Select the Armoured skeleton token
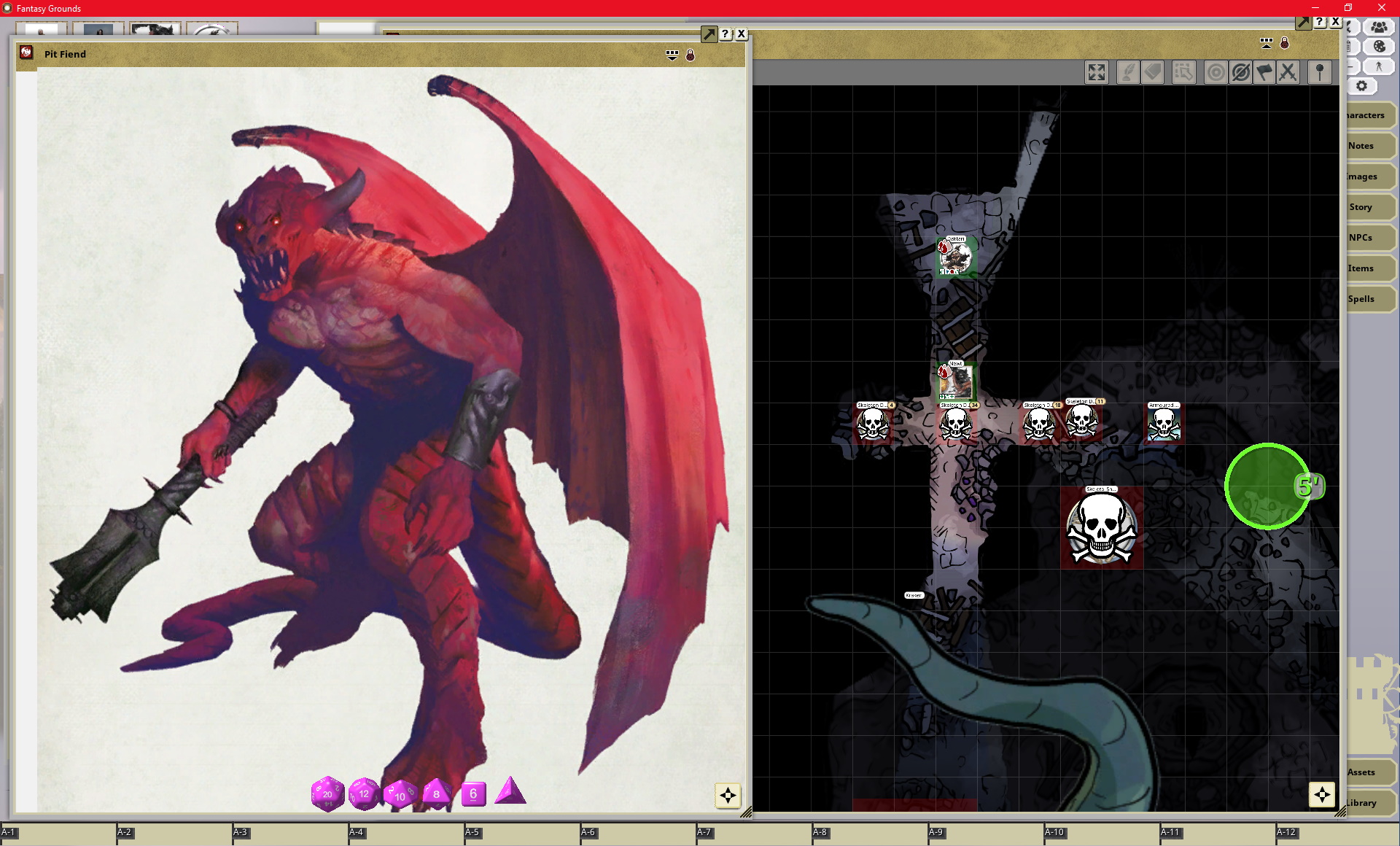The height and width of the screenshot is (846, 1400). click(1164, 424)
